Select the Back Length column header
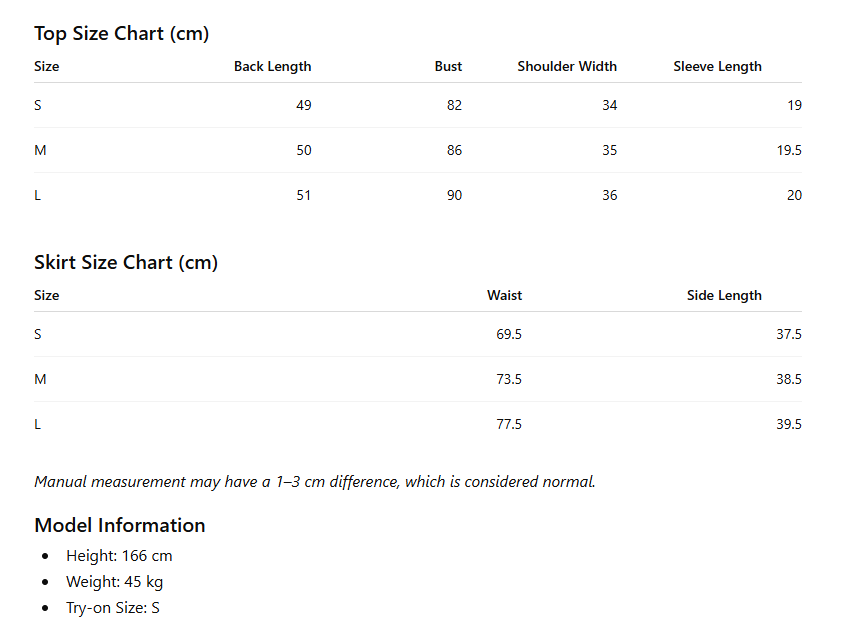The width and height of the screenshot is (843, 629). coord(272,67)
